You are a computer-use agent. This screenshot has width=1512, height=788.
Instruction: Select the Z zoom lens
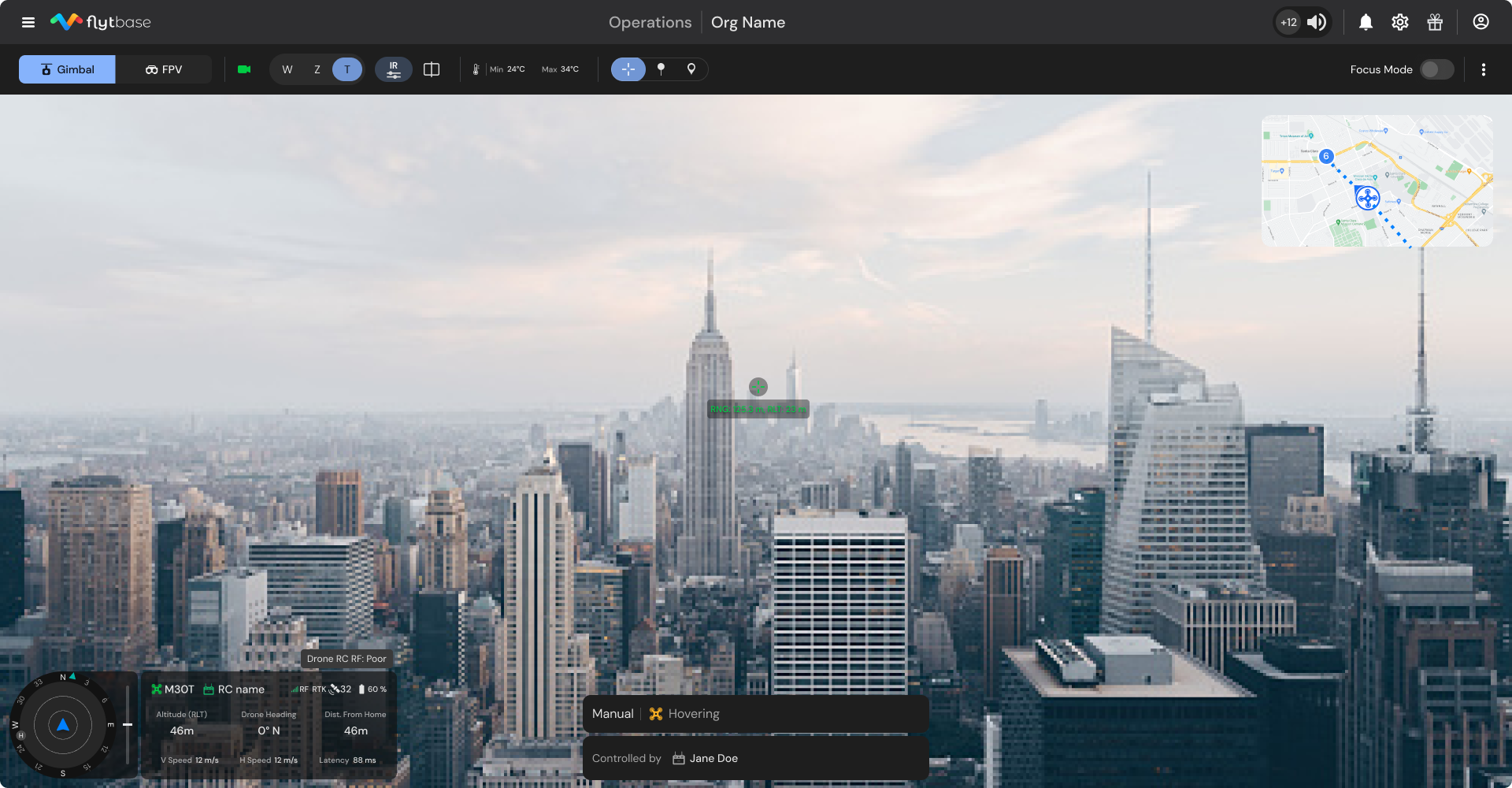pos(317,69)
